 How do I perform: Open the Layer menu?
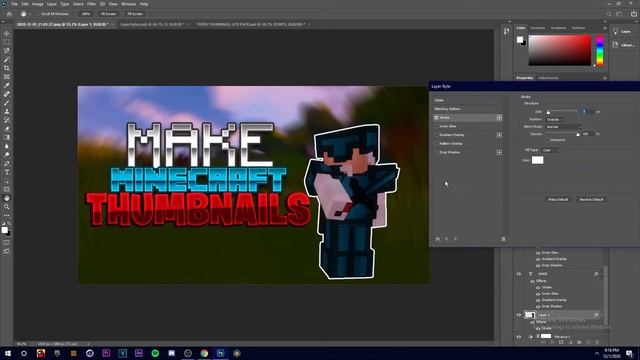pos(52,4)
